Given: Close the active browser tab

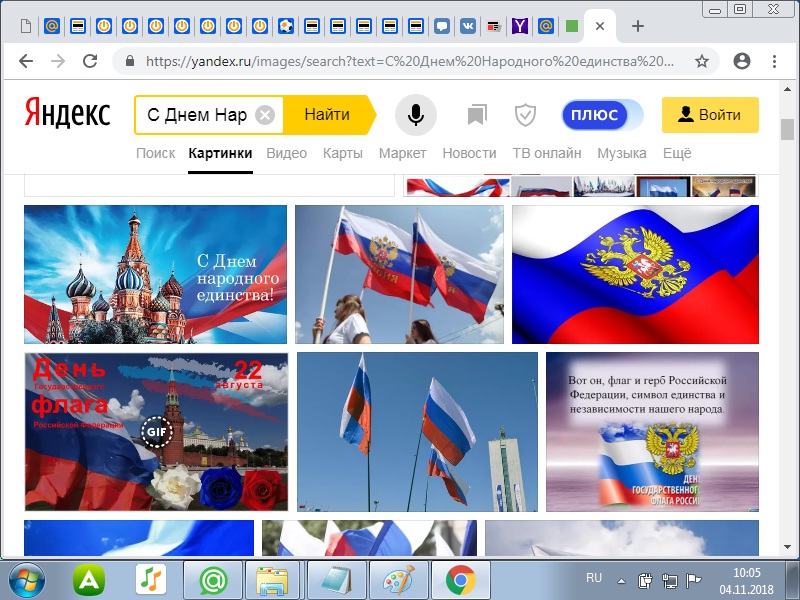Looking at the screenshot, I should point(600,26).
